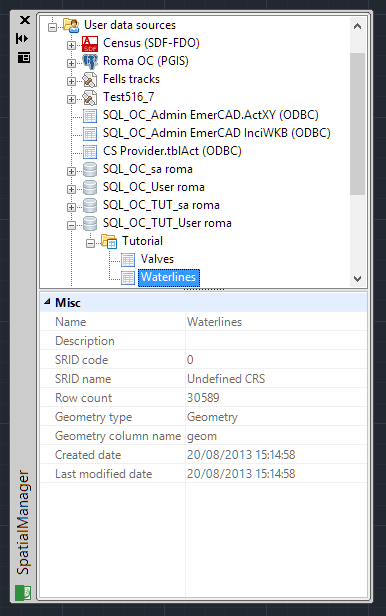The image size is (386, 616).
Task: Collapse the SQL_OC_TUT_User roma node
Action: [x=71, y=225]
